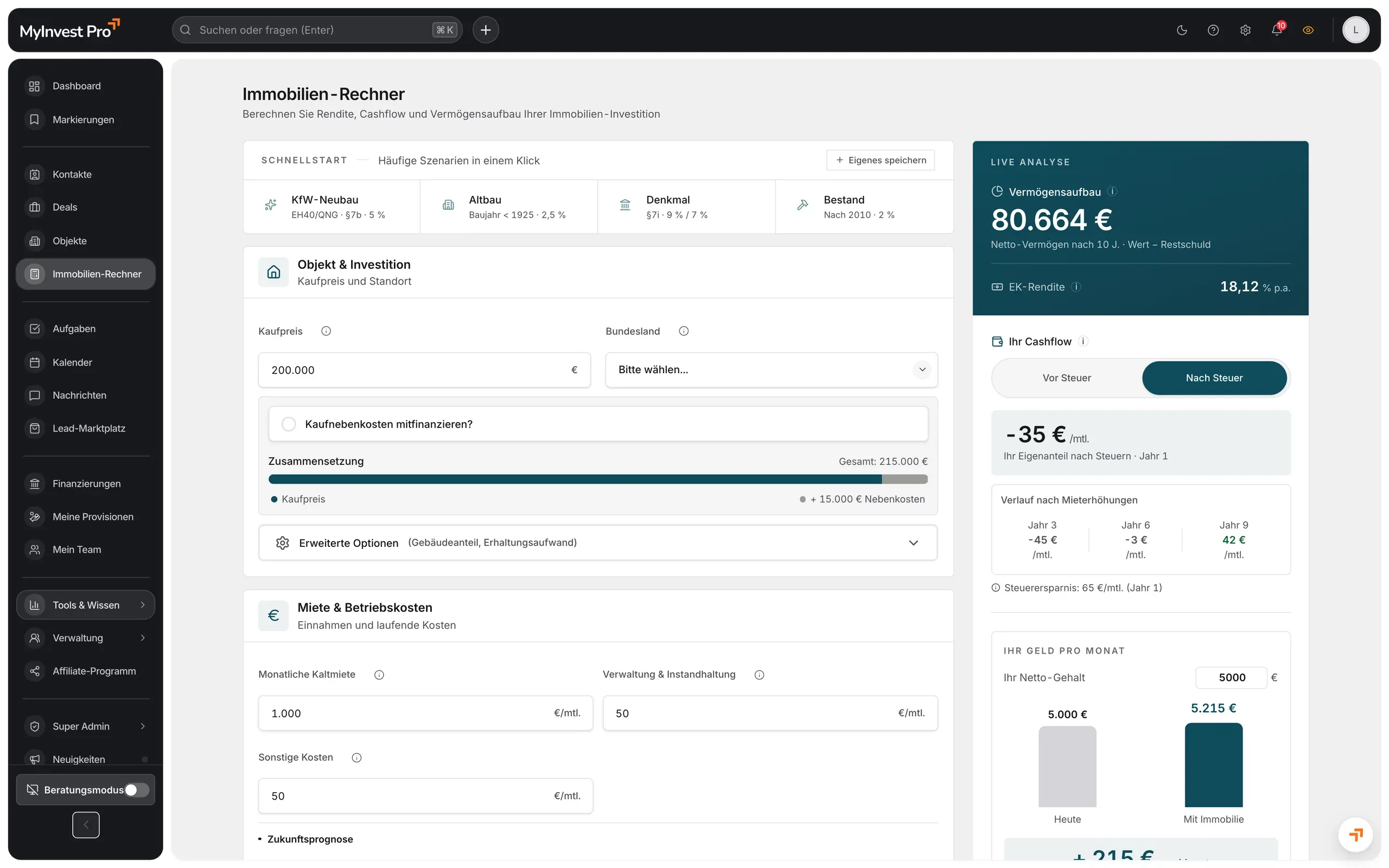Select Immobilien-Rechner sidebar item
This screenshot has height=868, width=1389.
click(x=86, y=274)
